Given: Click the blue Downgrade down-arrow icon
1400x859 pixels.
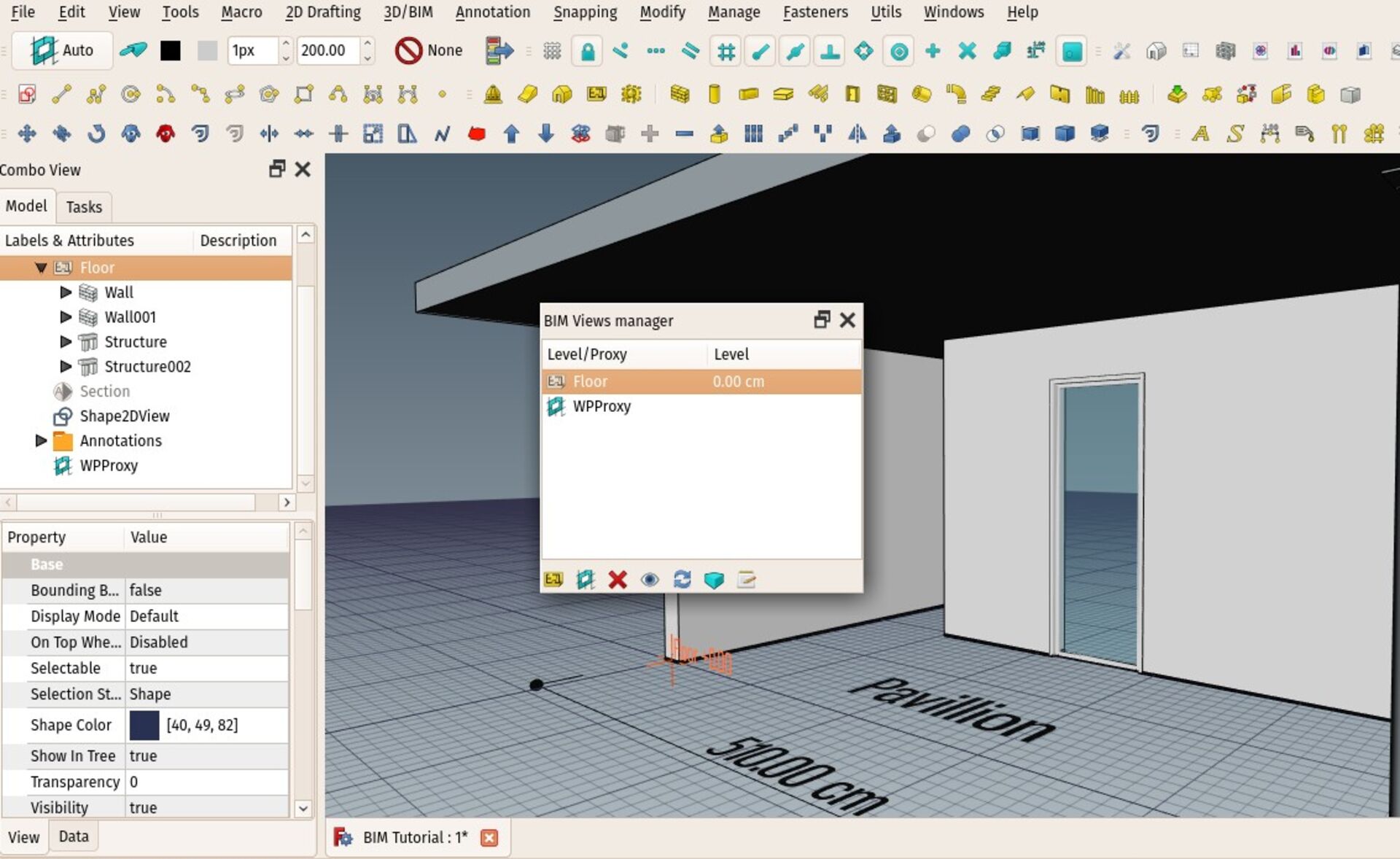Looking at the screenshot, I should tap(546, 133).
